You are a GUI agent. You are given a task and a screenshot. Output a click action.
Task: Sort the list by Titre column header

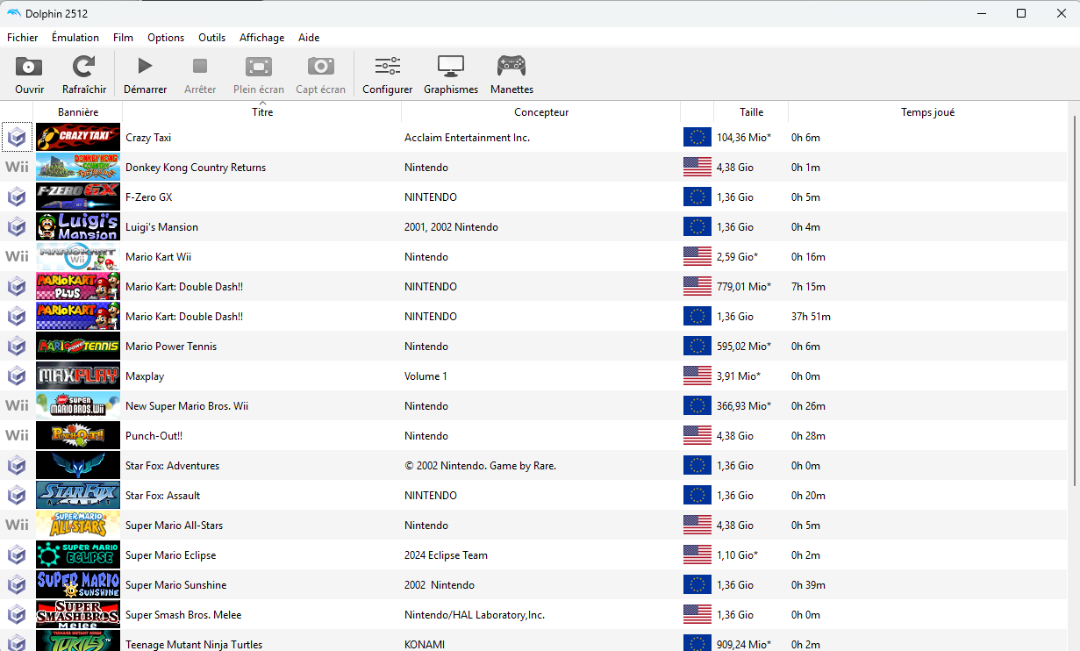[x=262, y=112]
